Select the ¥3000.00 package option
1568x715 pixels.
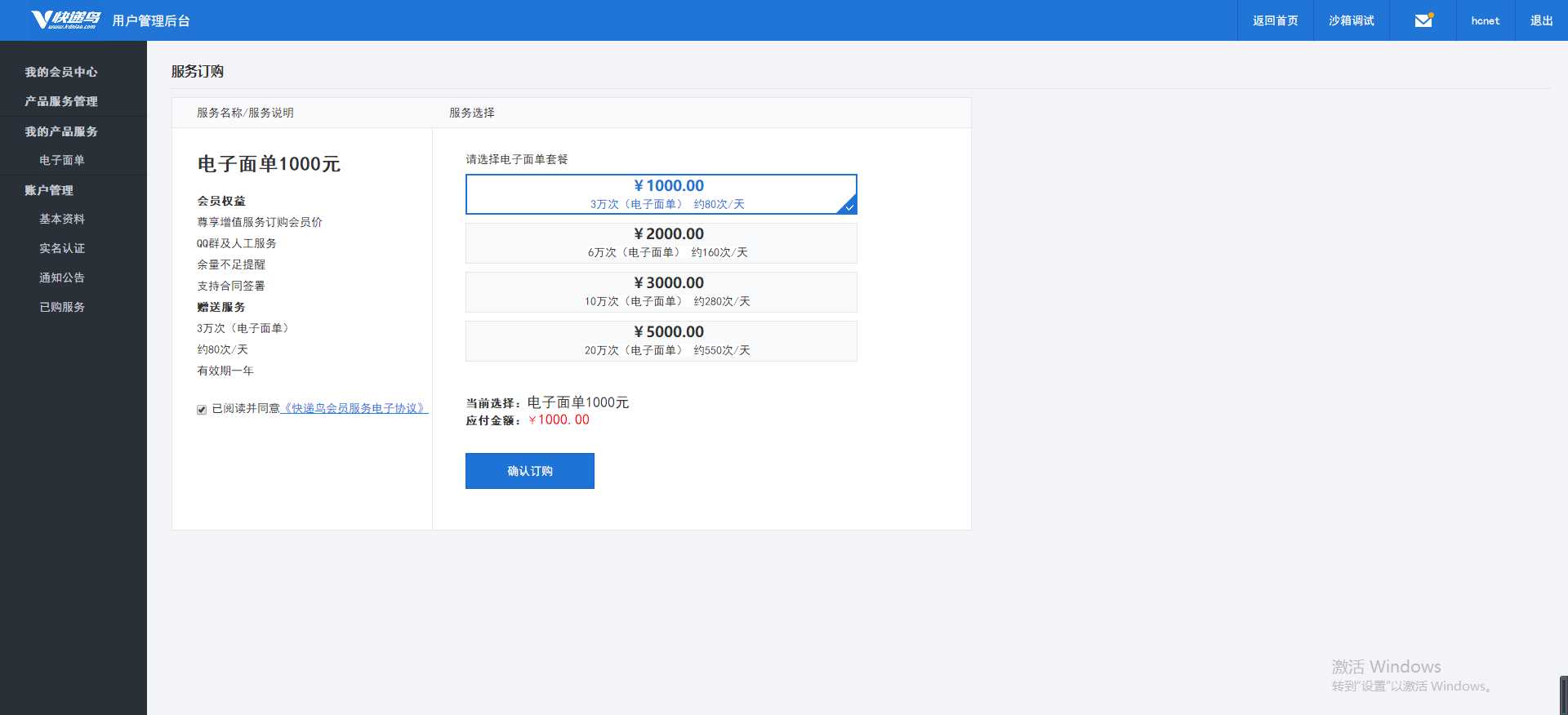pos(661,292)
